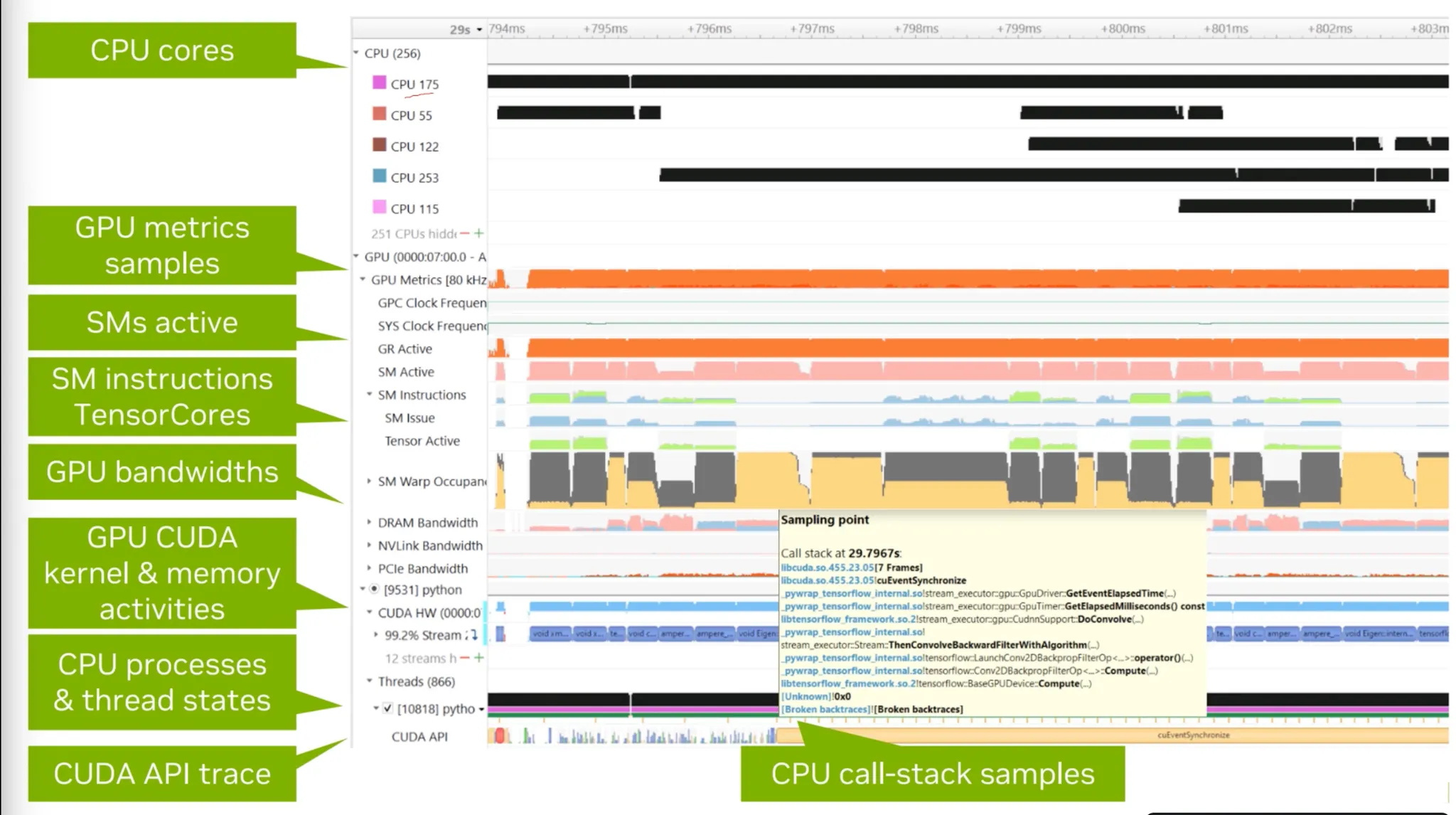Click the red marker in the CUDA API row
Viewport: 1456px width, 815px height.
tap(500, 736)
